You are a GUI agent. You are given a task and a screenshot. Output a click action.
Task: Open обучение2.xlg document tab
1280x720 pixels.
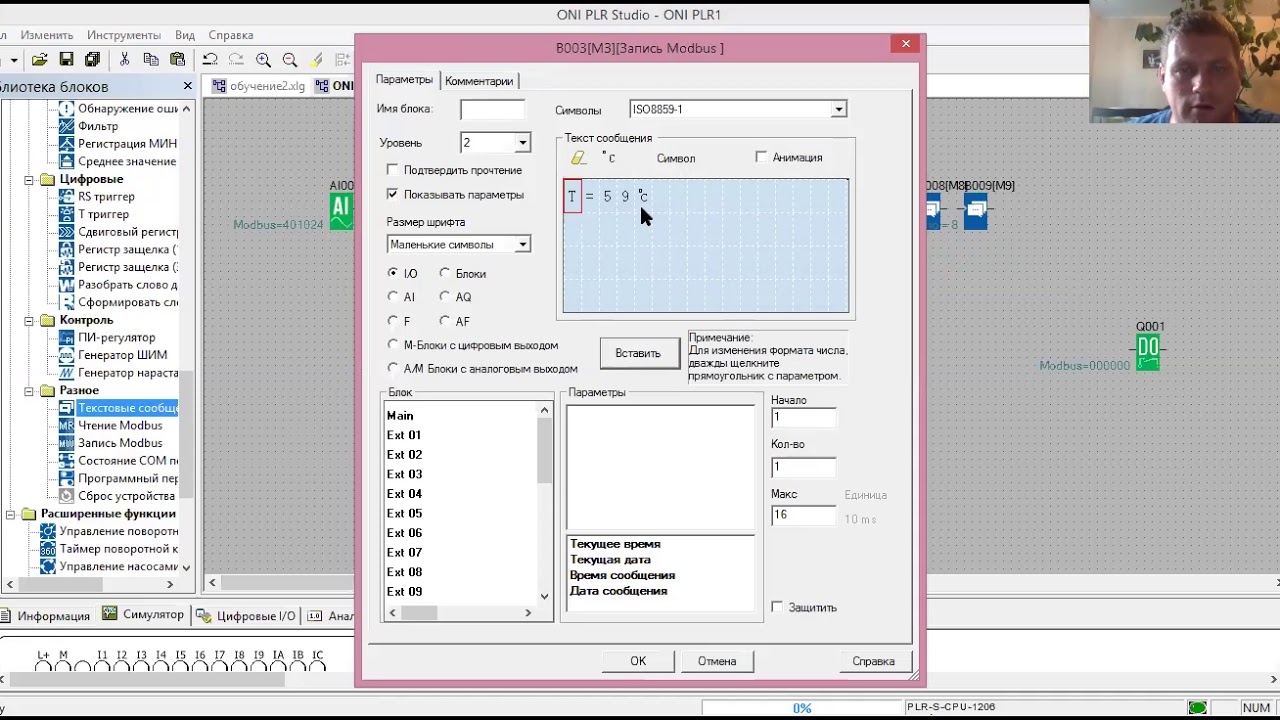pyautogui.click(x=259, y=86)
